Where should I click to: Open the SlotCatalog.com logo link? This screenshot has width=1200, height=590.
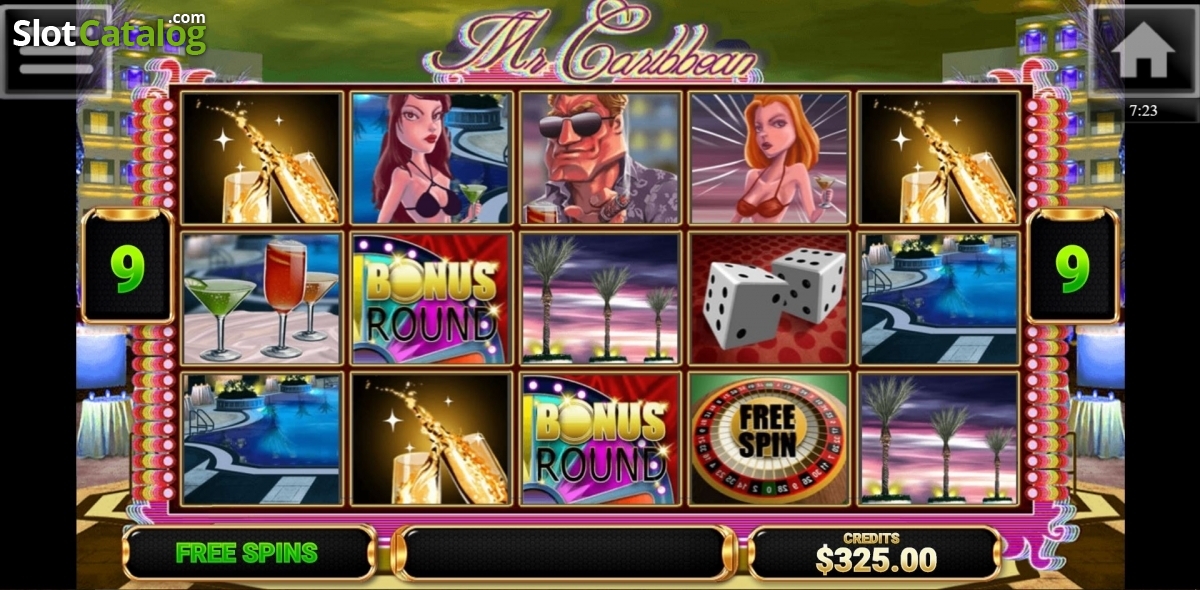tap(109, 33)
